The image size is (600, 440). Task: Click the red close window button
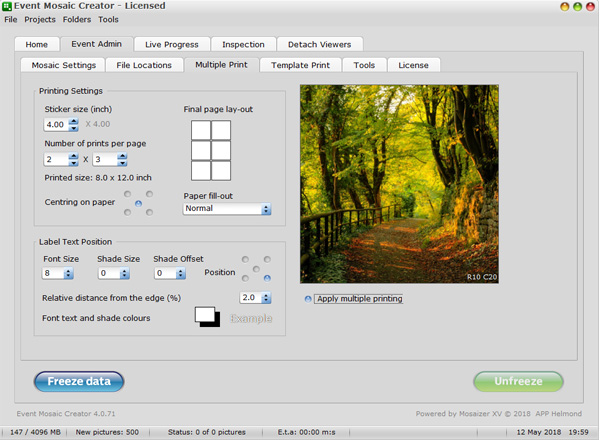[590, 7]
